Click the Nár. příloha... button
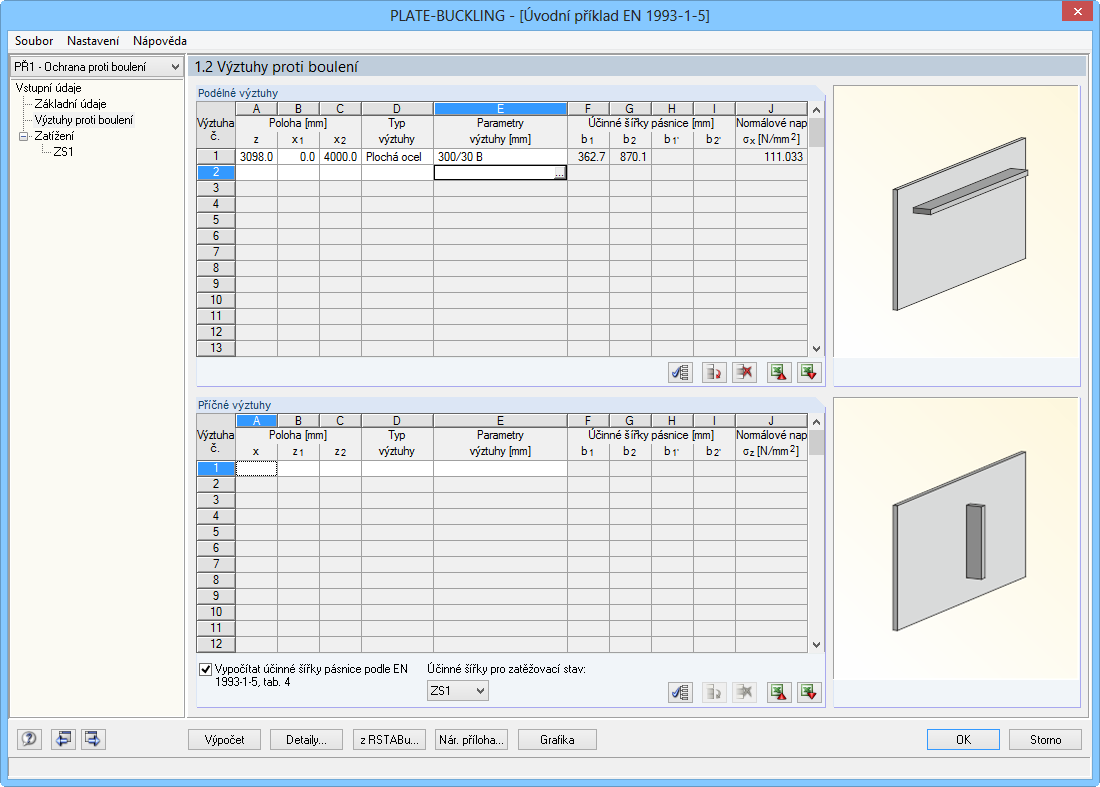 tap(471, 739)
